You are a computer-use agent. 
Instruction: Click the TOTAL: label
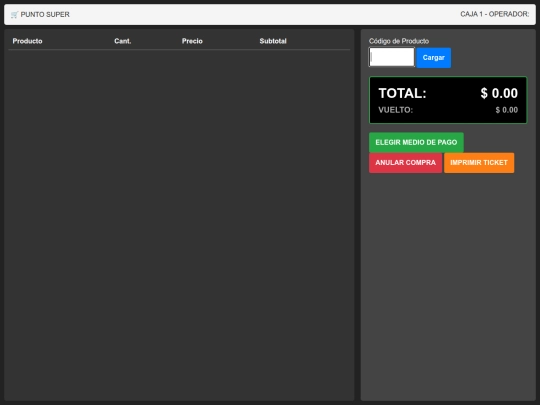402,93
